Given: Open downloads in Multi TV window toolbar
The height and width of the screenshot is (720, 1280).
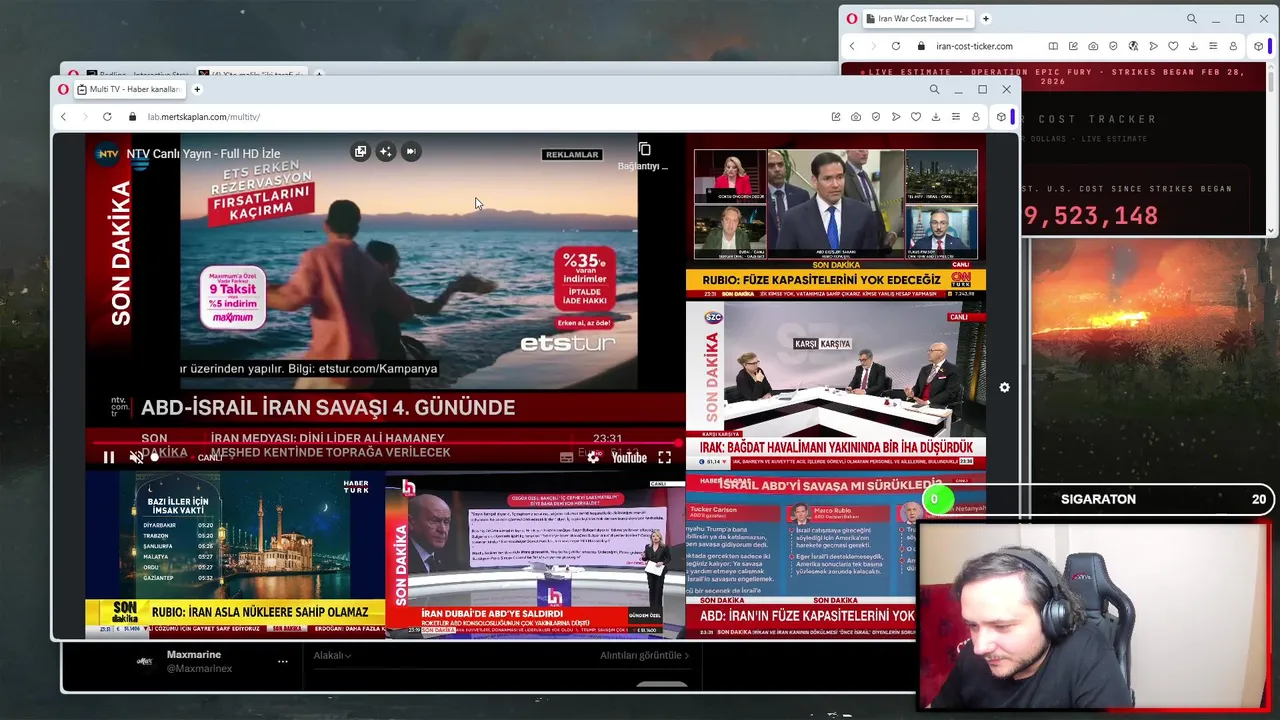Looking at the screenshot, I should (x=936, y=117).
